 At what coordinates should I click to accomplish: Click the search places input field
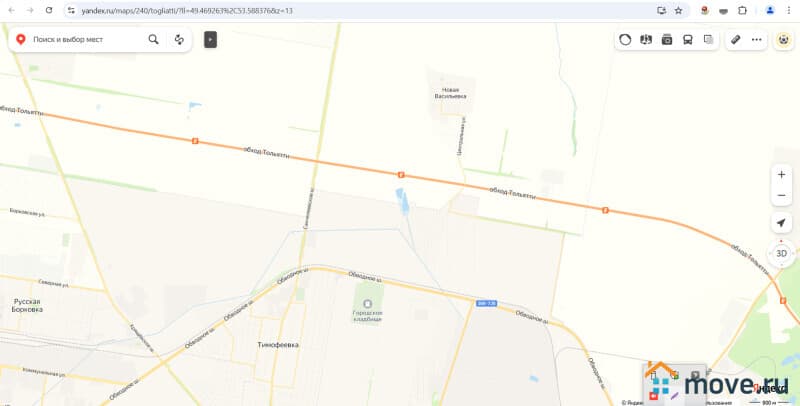point(85,40)
